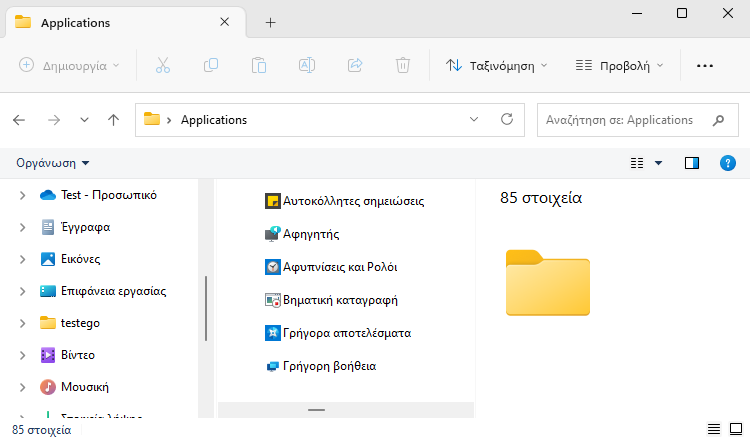Expand the Μουσική tree node

tap(22, 387)
